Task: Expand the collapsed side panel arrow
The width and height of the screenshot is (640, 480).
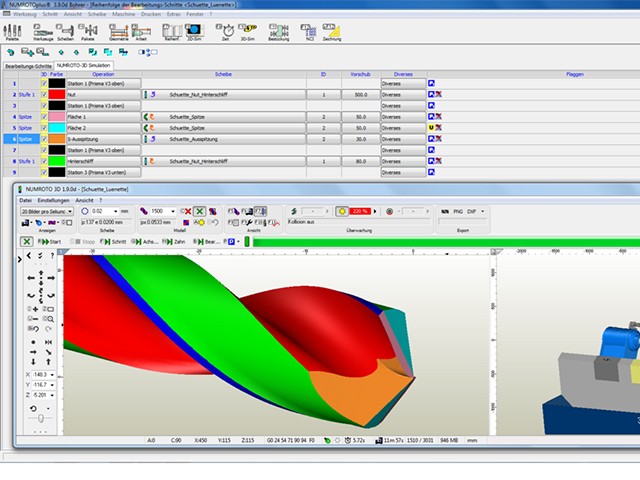Action: tap(19, 259)
